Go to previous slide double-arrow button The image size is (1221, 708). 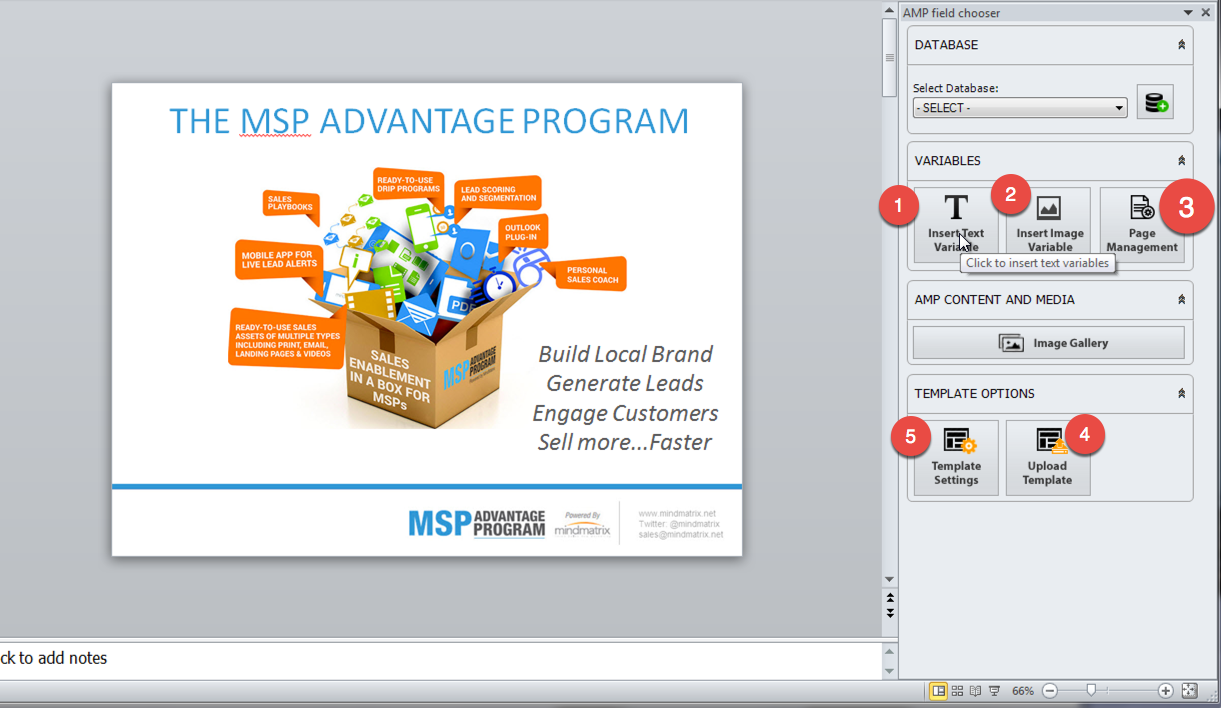click(890, 597)
